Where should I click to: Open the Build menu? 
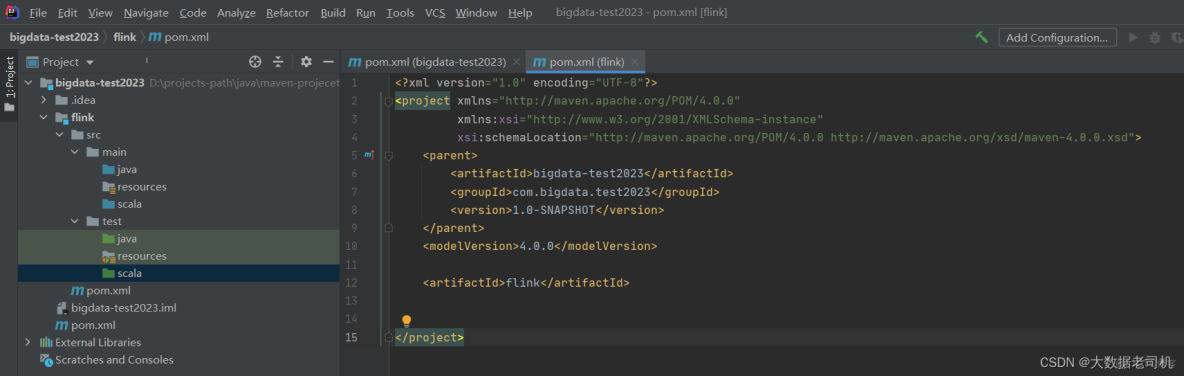pos(333,13)
